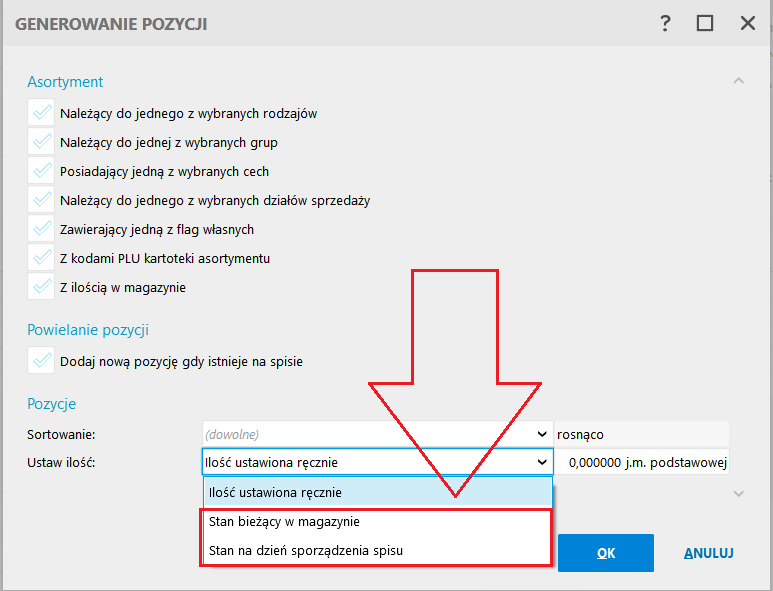Screen dimensions: 773x591
Task: Close the Generowanie pozycji window
Action: pyautogui.click(x=747, y=23)
